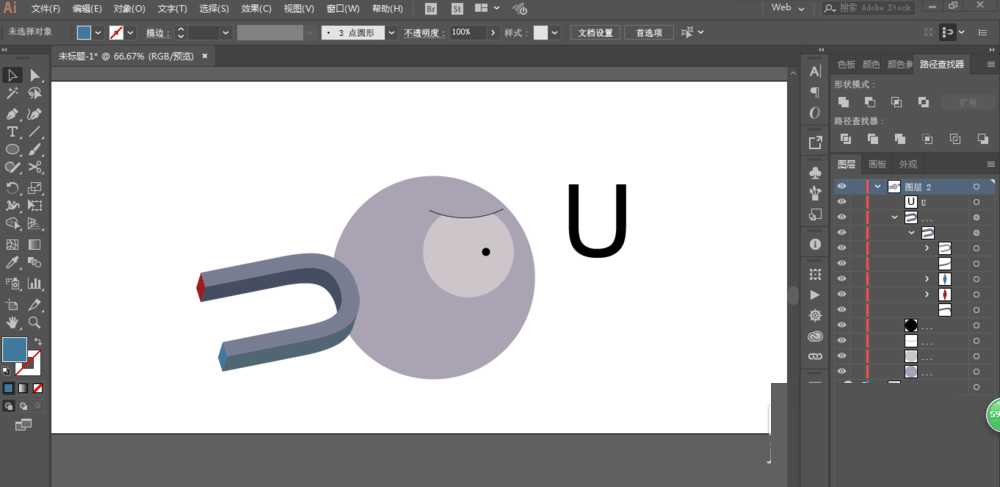
Task: Click the Bridge (Br) icon
Action: pos(431,8)
